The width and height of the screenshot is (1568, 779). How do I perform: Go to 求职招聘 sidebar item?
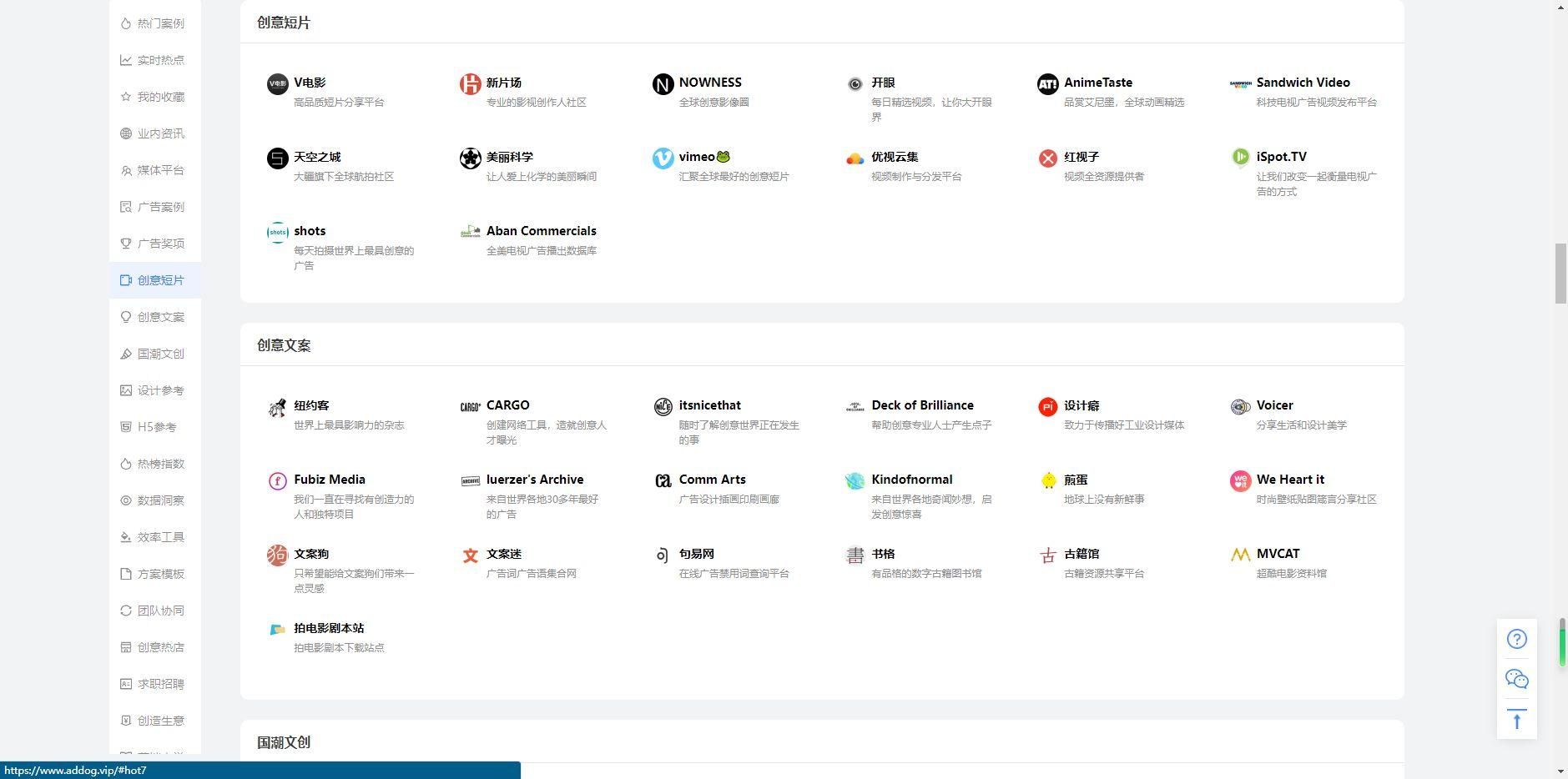click(154, 684)
